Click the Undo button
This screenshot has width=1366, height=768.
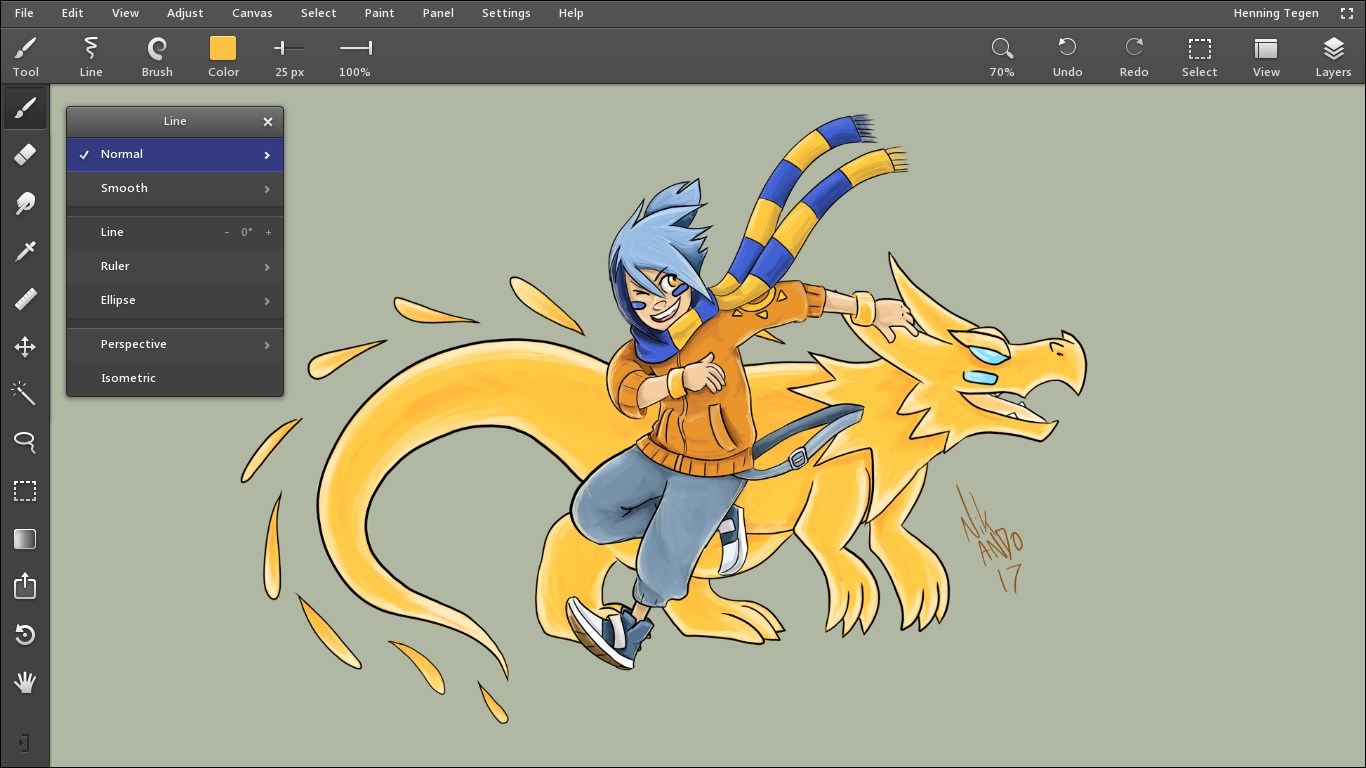1067,56
